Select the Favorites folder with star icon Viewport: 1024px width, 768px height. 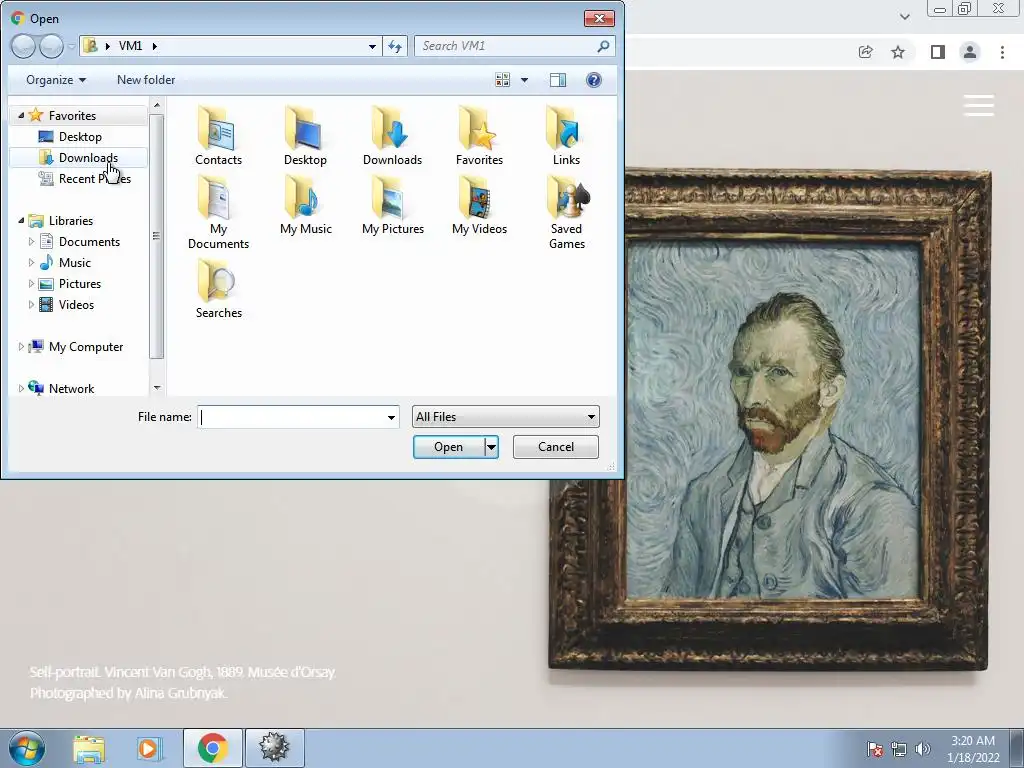[x=479, y=136]
